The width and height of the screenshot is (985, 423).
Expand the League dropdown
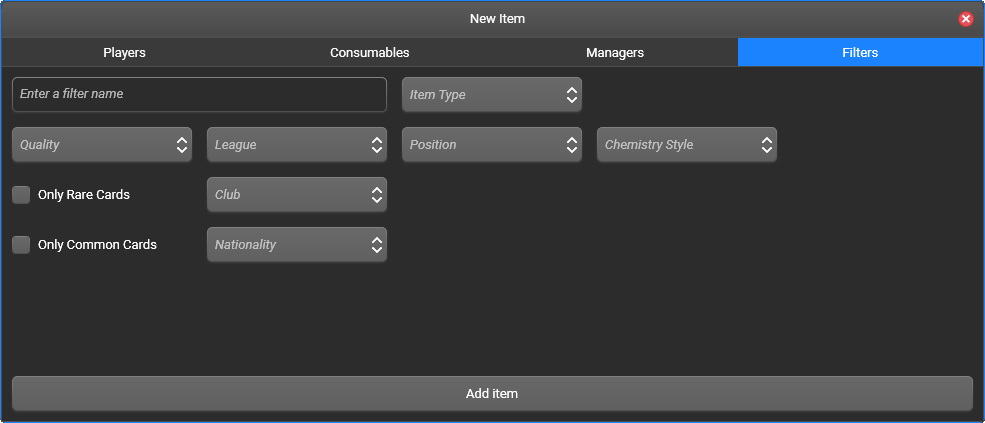coord(297,145)
